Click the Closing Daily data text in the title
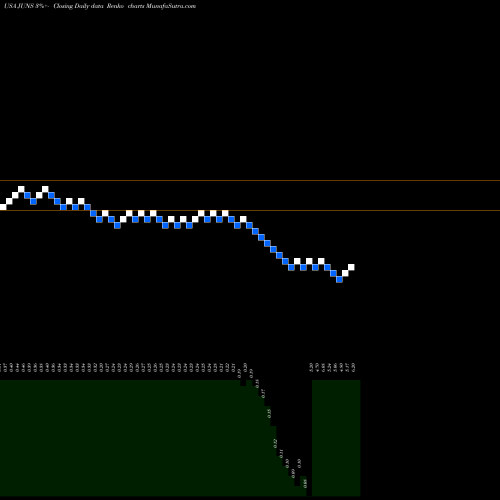 78,6
